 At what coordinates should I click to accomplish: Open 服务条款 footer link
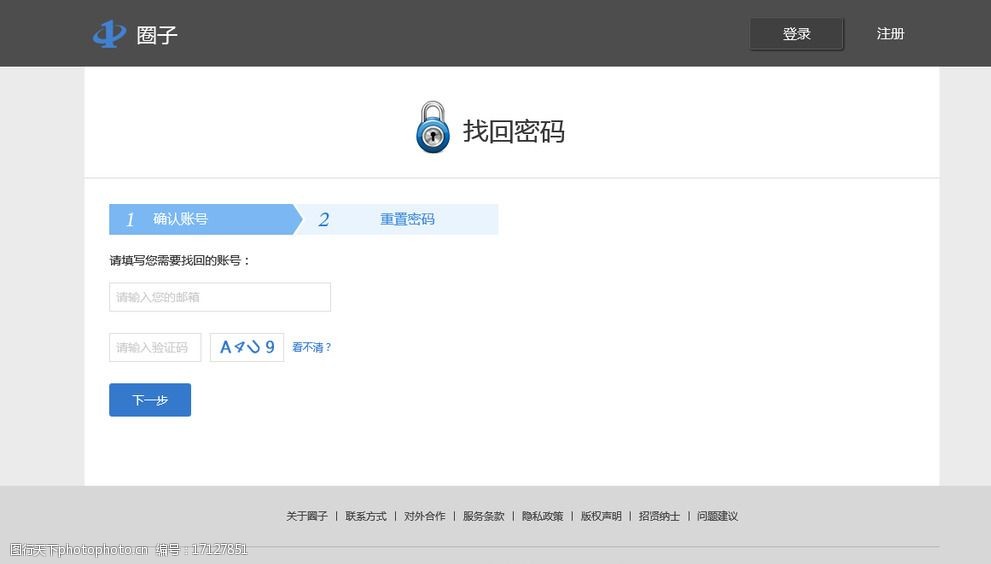tap(483, 516)
